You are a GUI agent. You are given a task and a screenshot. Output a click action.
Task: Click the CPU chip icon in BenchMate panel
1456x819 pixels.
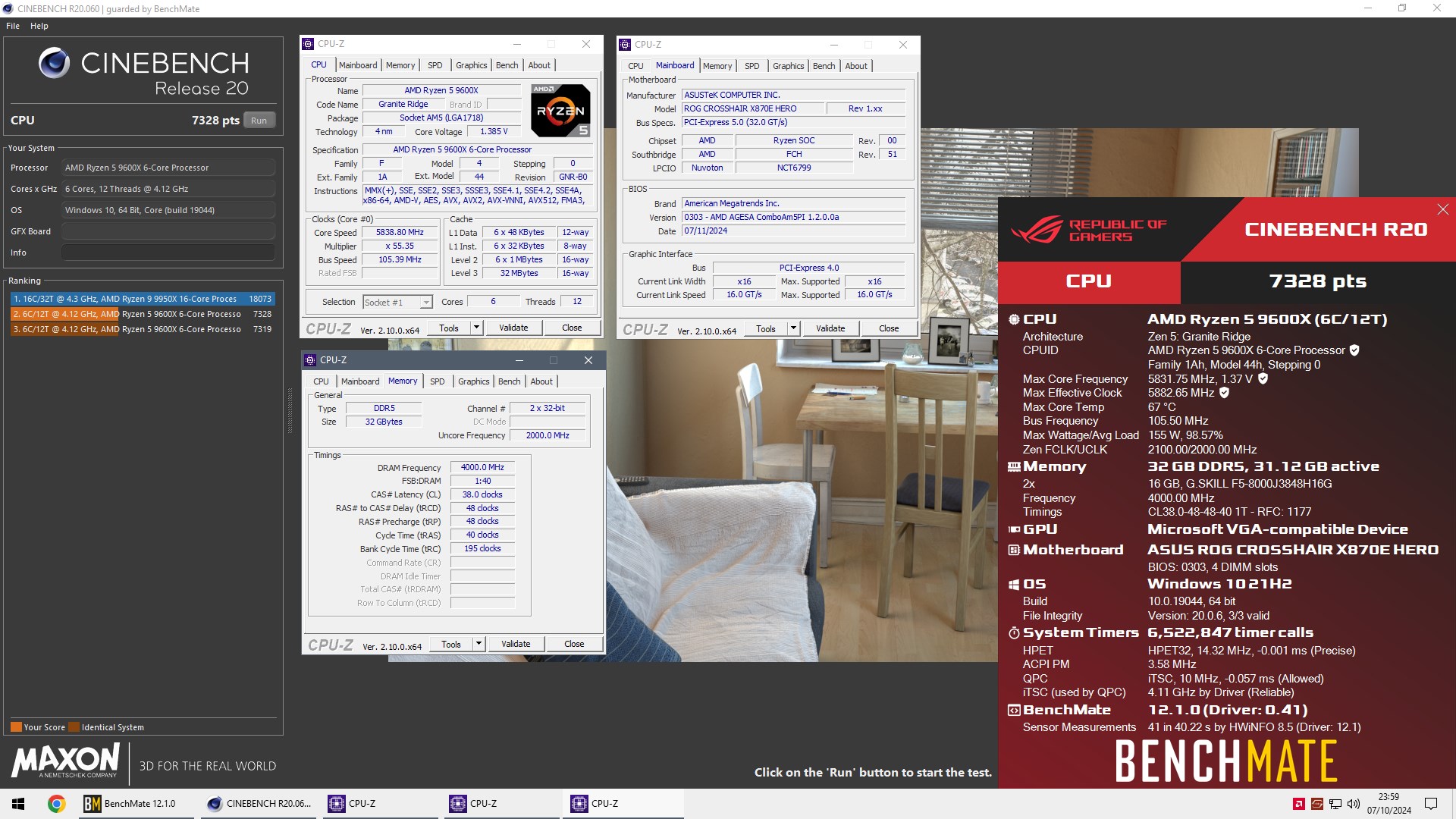[x=1014, y=319]
